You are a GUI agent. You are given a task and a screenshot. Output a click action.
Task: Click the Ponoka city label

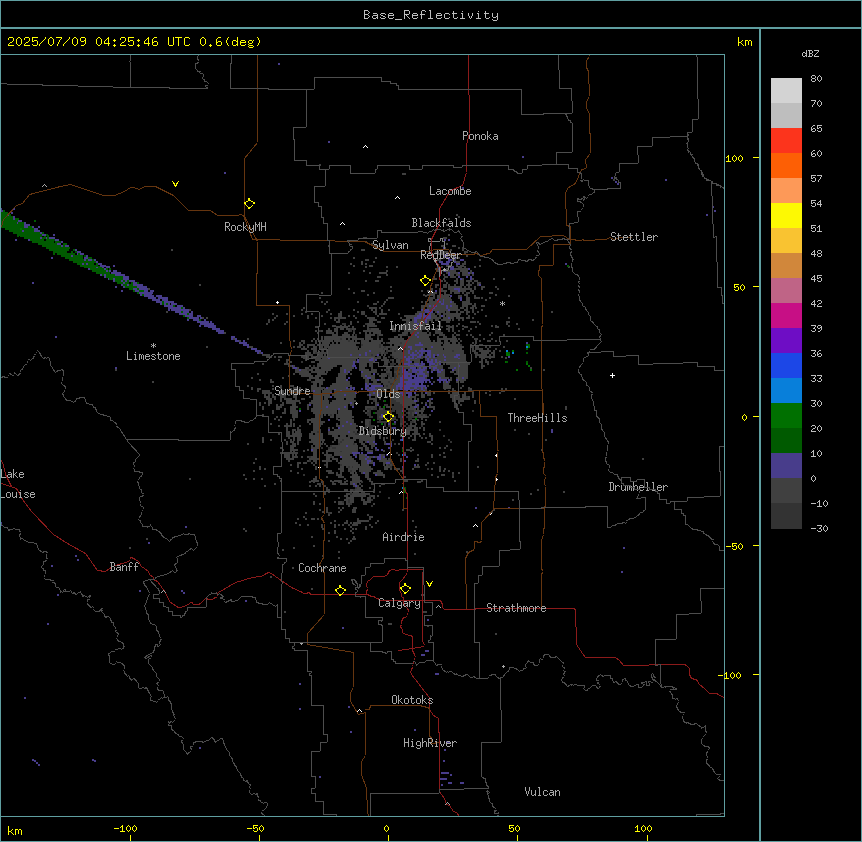pyautogui.click(x=480, y=136)
